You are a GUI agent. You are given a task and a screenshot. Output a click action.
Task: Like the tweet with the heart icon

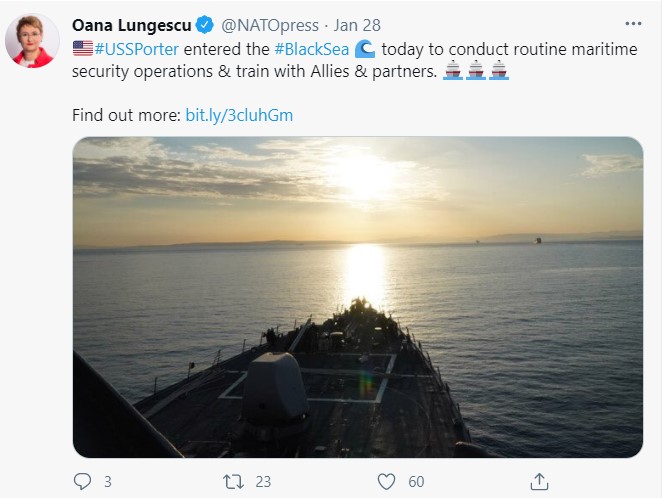(386, 481)
